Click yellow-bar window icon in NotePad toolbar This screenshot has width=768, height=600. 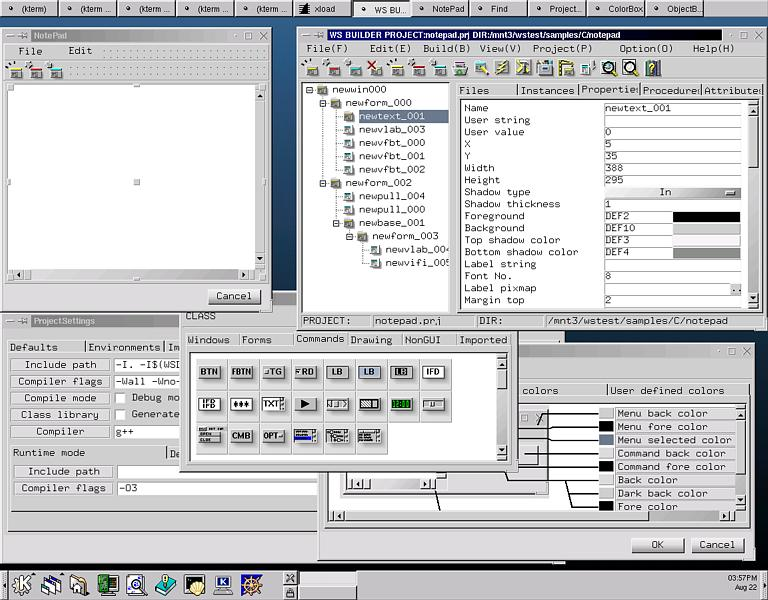click(x=15, y=71)
